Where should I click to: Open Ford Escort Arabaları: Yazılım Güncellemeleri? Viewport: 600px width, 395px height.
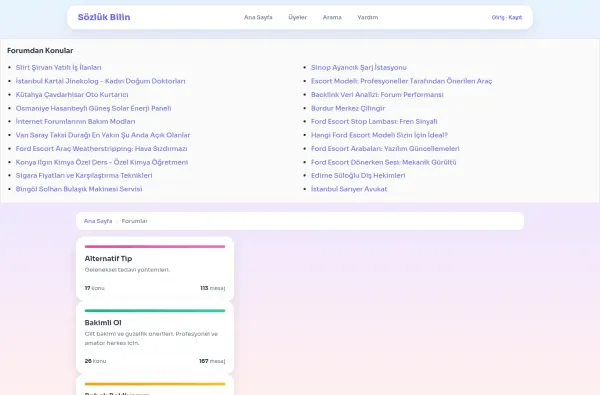coord(385,149)
